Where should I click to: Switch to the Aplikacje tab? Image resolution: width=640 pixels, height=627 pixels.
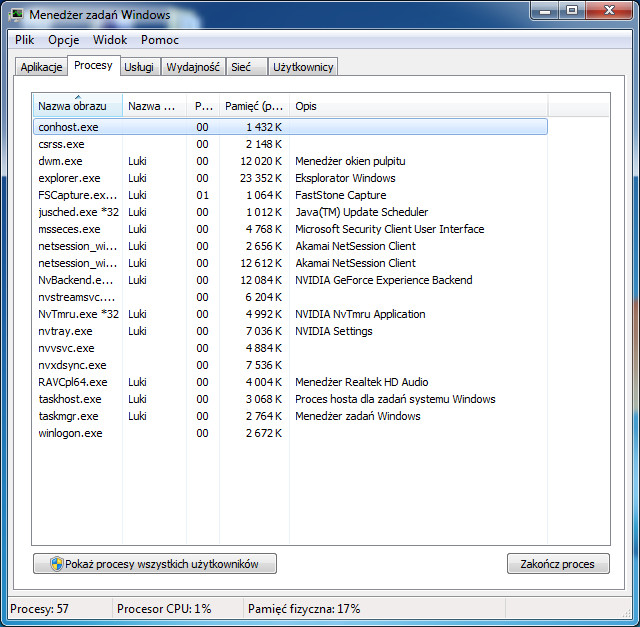41,67
